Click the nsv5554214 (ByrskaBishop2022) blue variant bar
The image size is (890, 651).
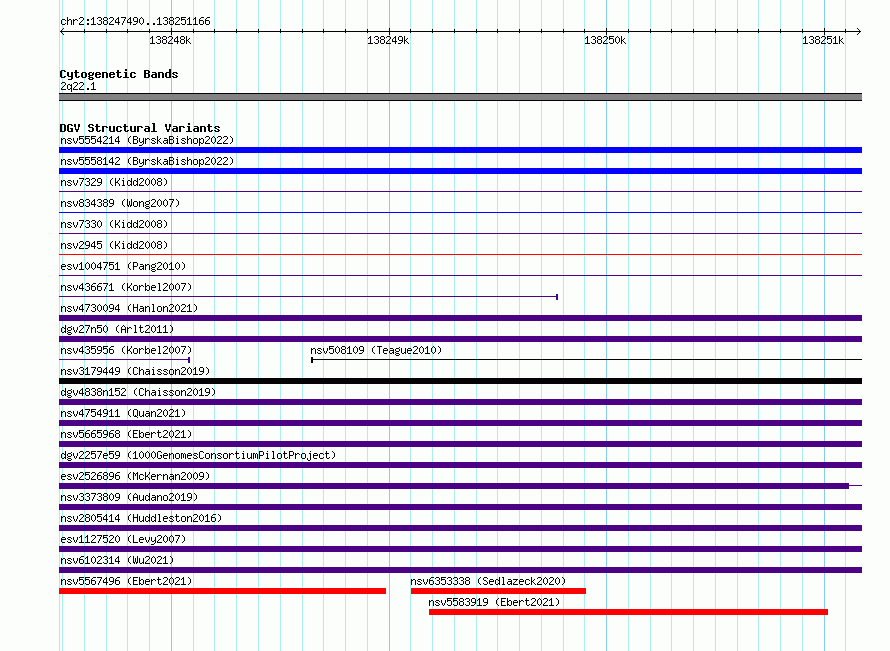click(460, 150)
